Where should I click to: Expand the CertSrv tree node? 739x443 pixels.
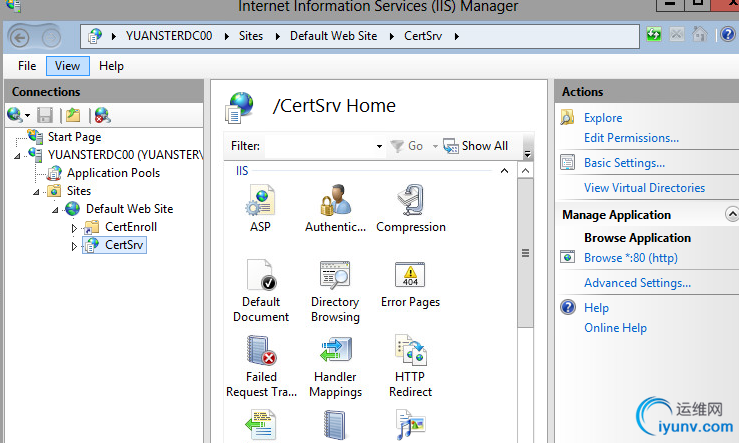pos(74,246)
